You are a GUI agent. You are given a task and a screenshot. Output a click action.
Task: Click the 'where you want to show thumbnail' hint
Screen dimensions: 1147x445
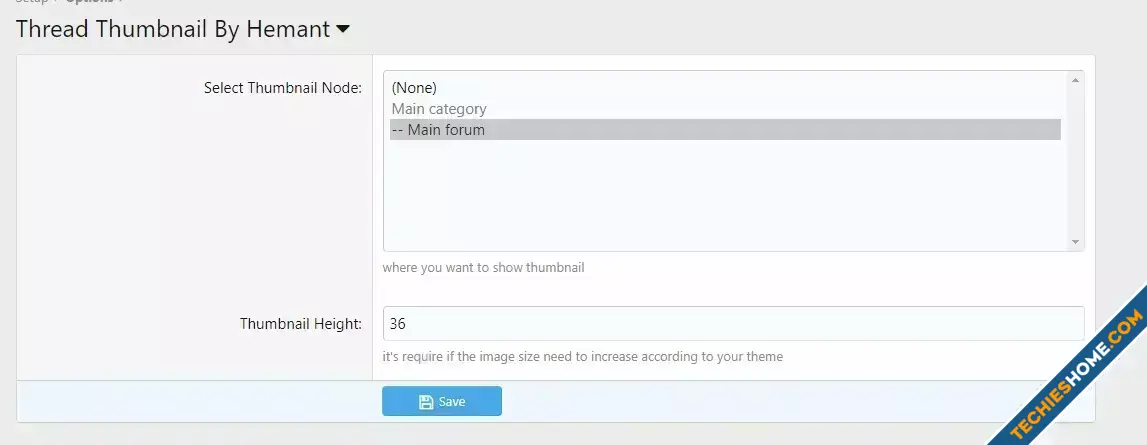point(484,267)
